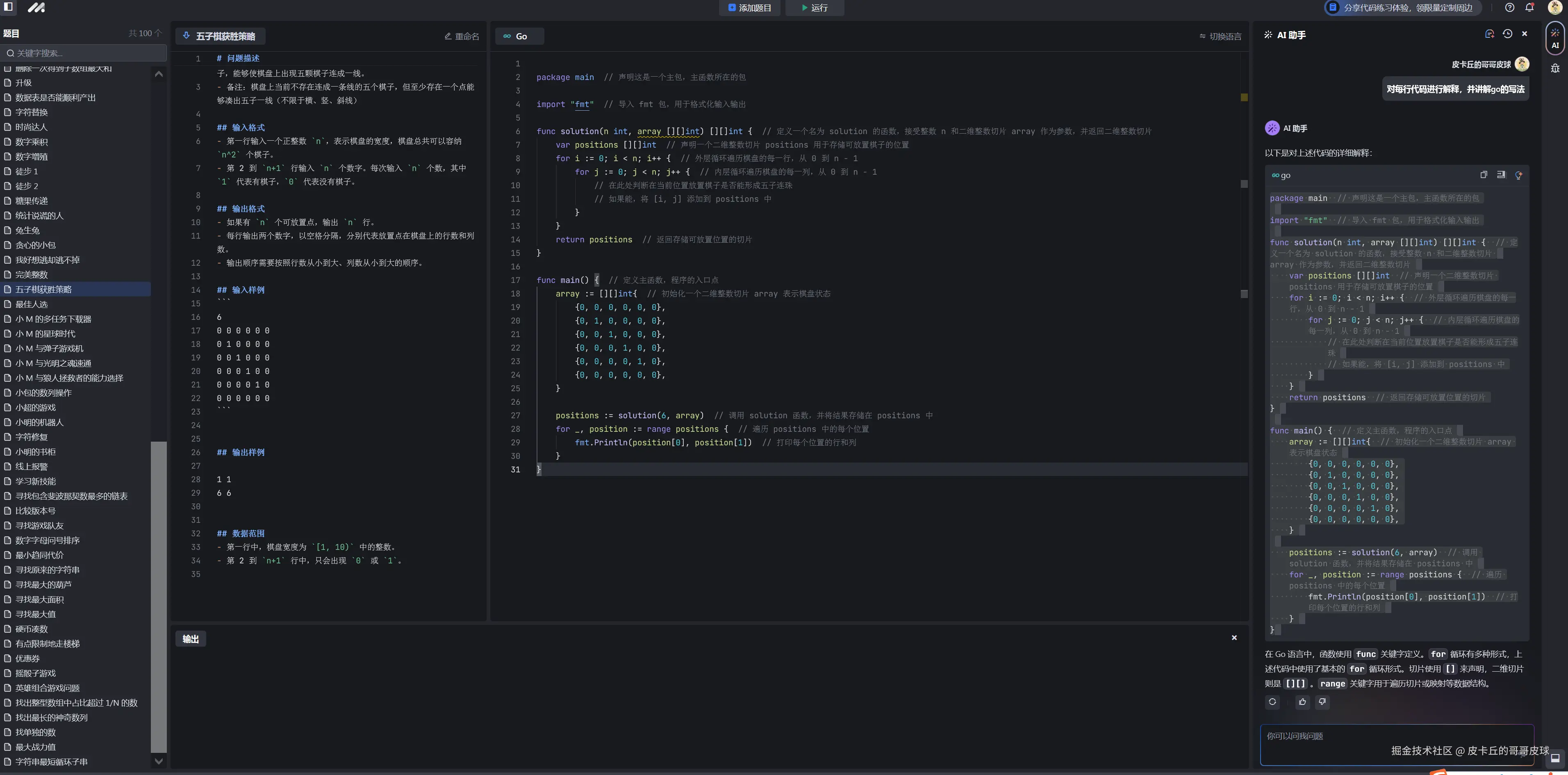Insert AI code into the editor
Screen dimensions: 1568x775
click(1501, 175)
